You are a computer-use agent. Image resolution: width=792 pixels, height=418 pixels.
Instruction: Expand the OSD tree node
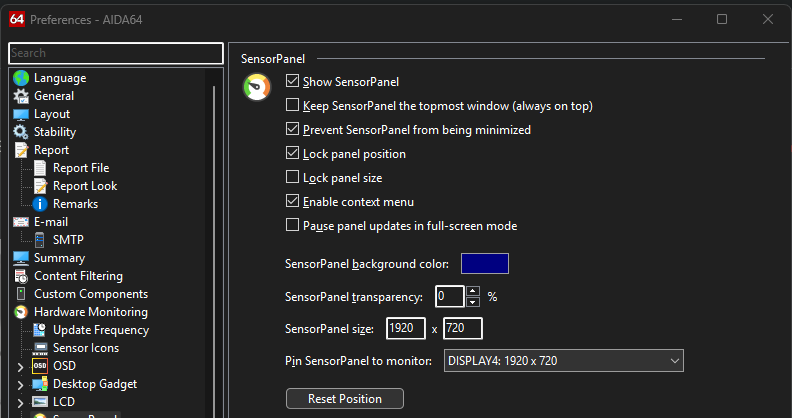[21, 366]
